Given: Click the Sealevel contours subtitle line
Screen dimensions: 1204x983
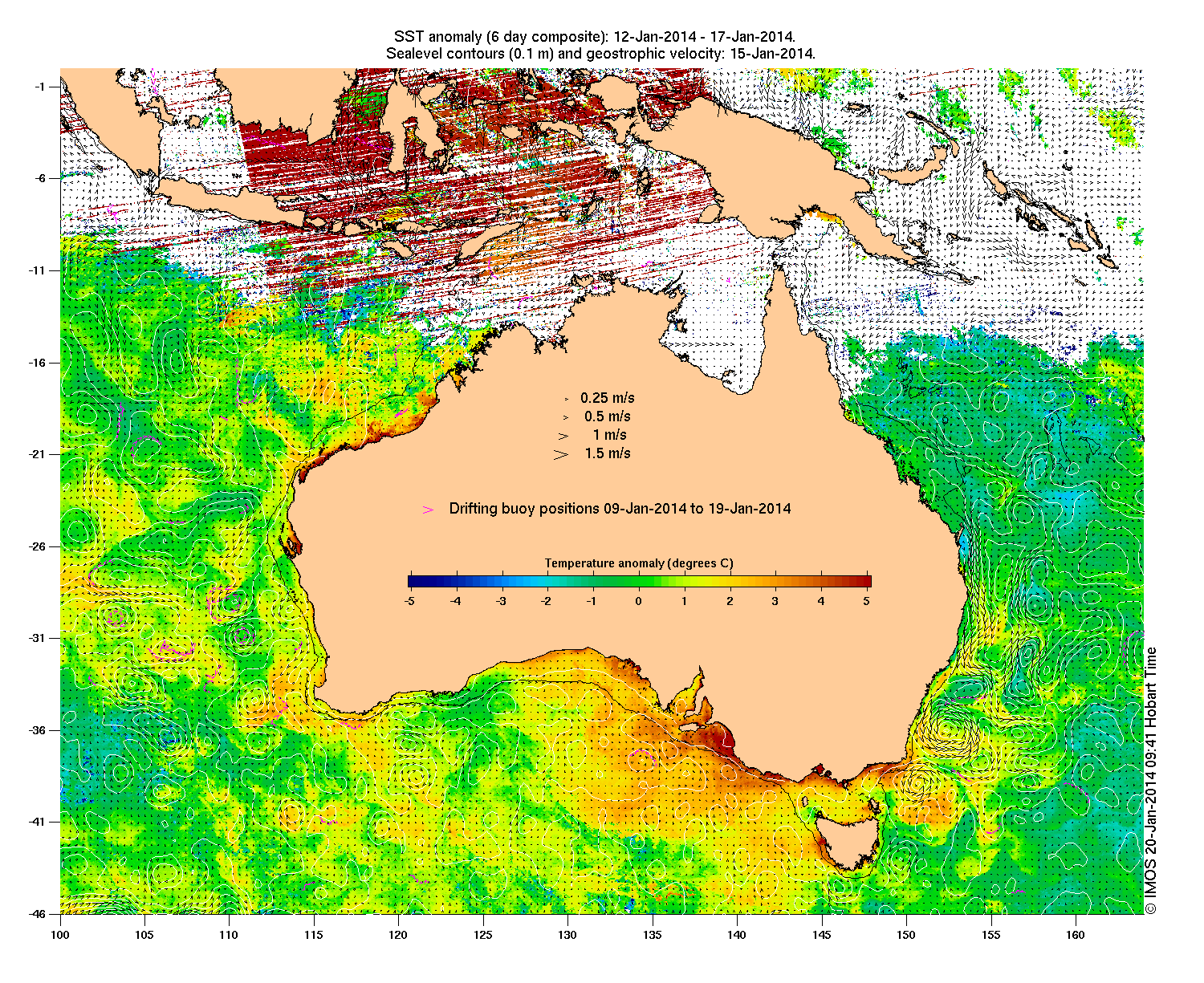Looking at the screenshot, I should [x=600, y=54].
